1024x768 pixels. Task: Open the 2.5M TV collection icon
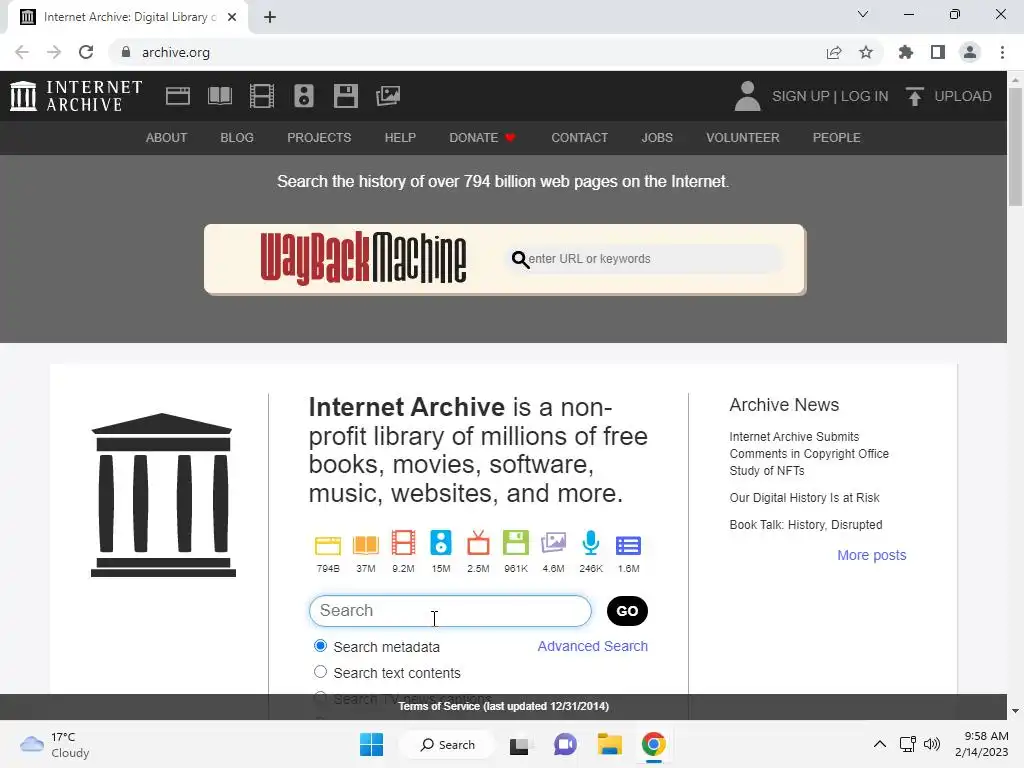478,543
